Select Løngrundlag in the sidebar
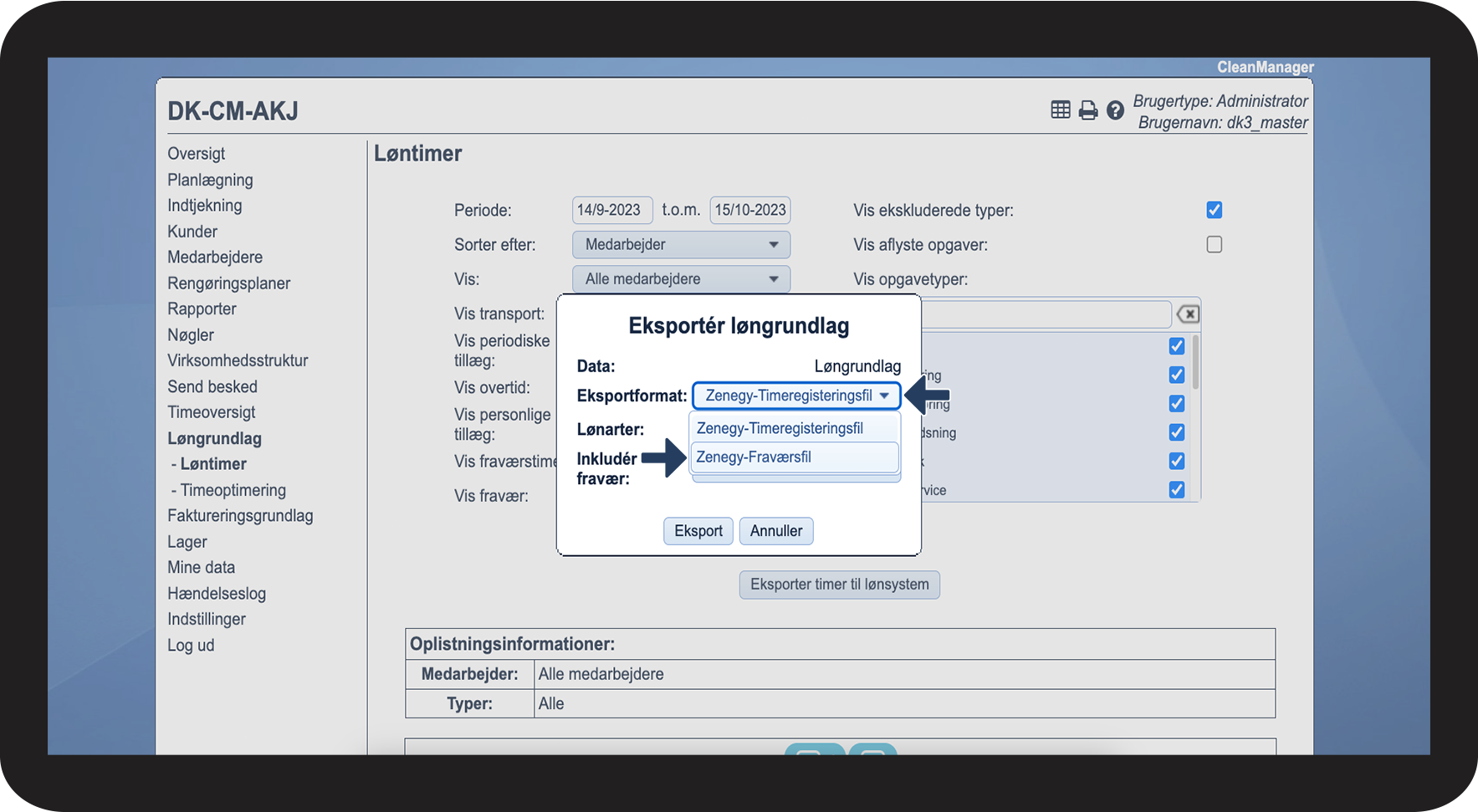Viewport: 1478px width, 812px height. click(x=214, y=438)
